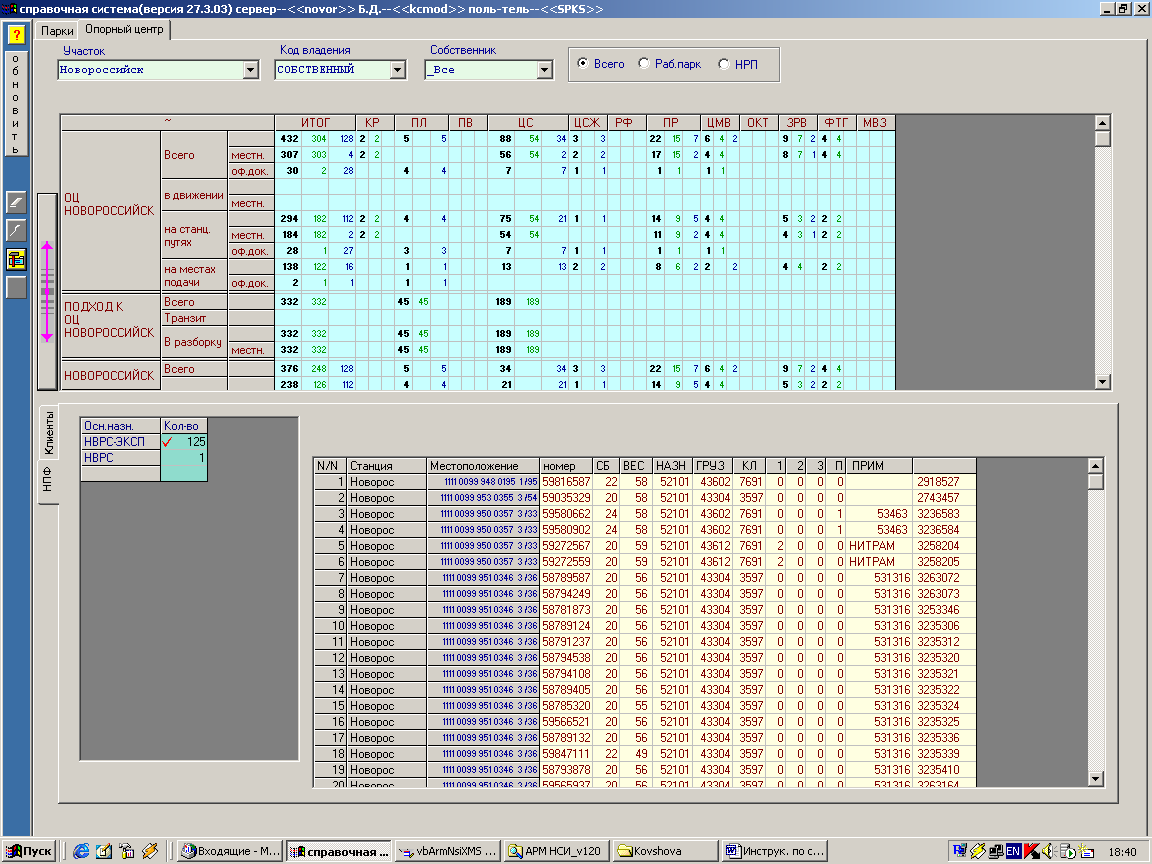Viewport: 1152px width, 864px height.
Task: Click the номер column header in wagon list
Action: click(566, 466)
